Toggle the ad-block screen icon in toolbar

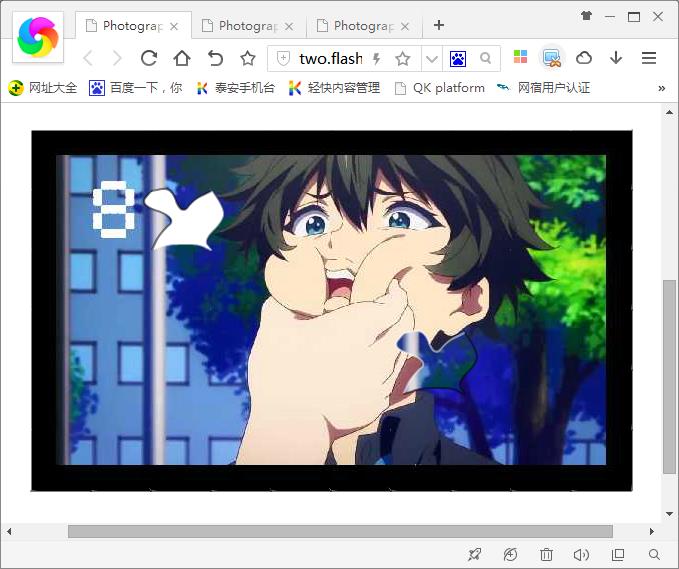coord(552,58)
